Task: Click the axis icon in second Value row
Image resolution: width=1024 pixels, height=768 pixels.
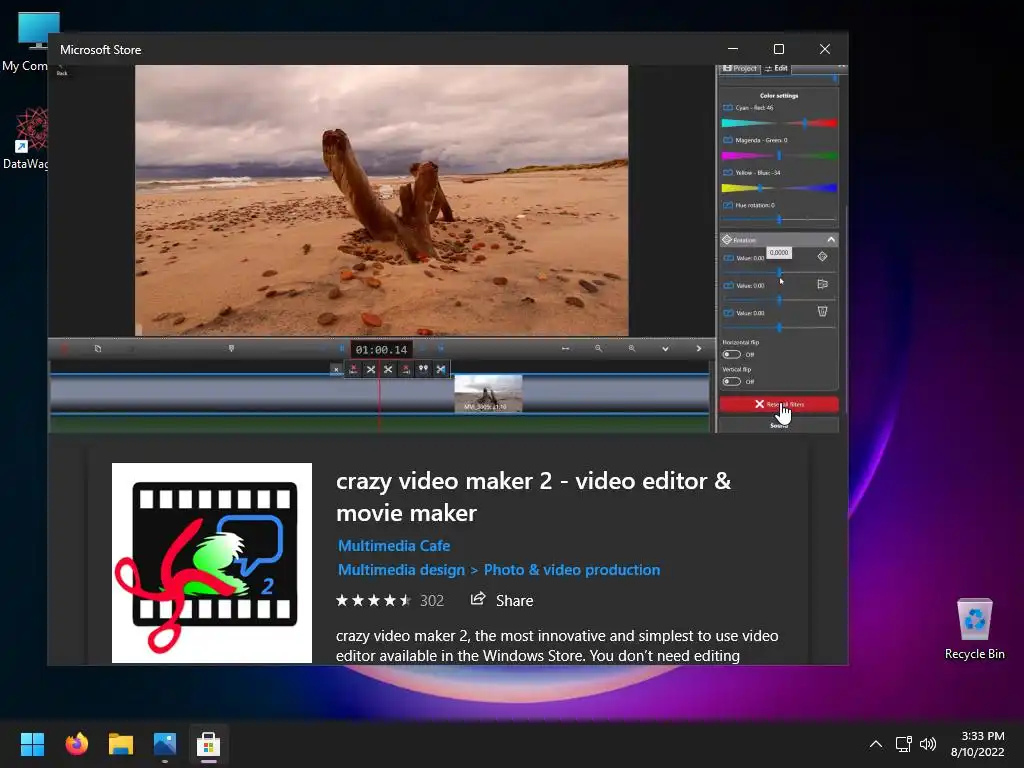Action: coord(822,284)
